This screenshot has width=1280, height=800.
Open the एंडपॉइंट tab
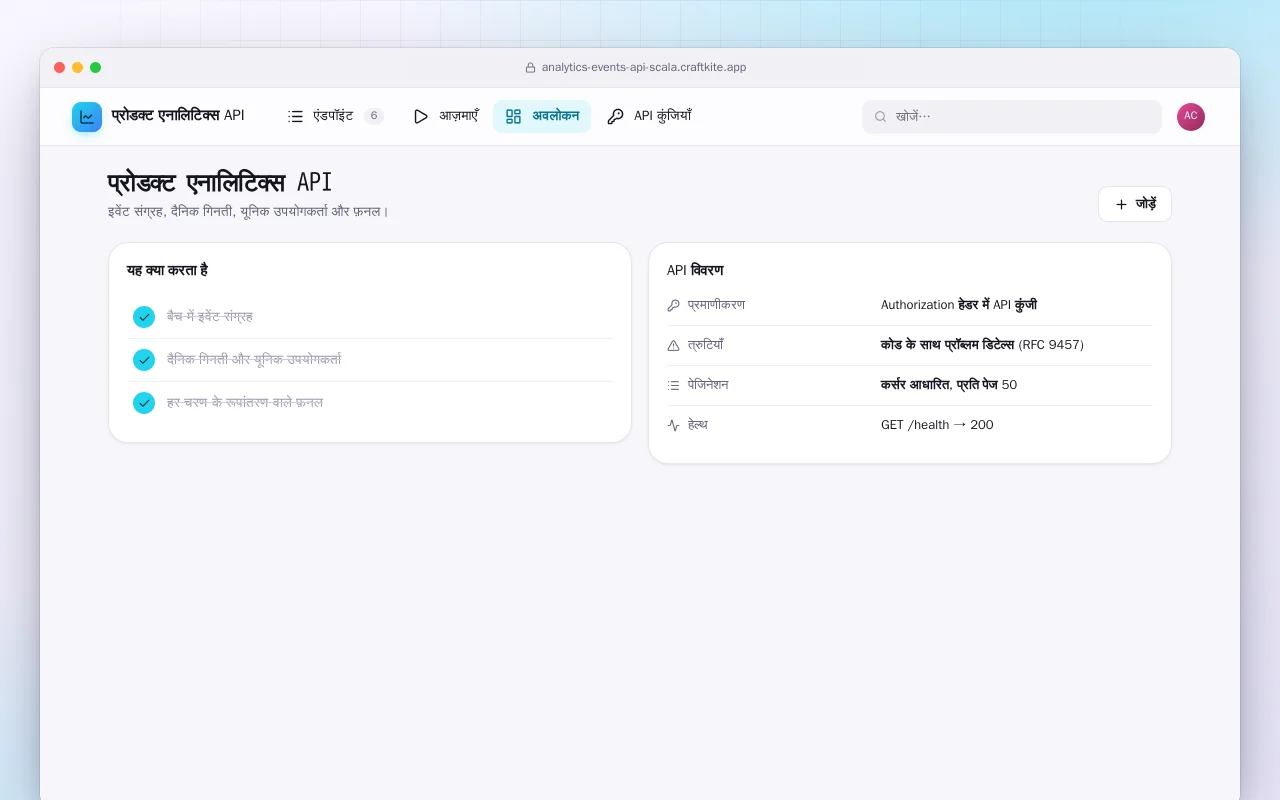(335, 116)
